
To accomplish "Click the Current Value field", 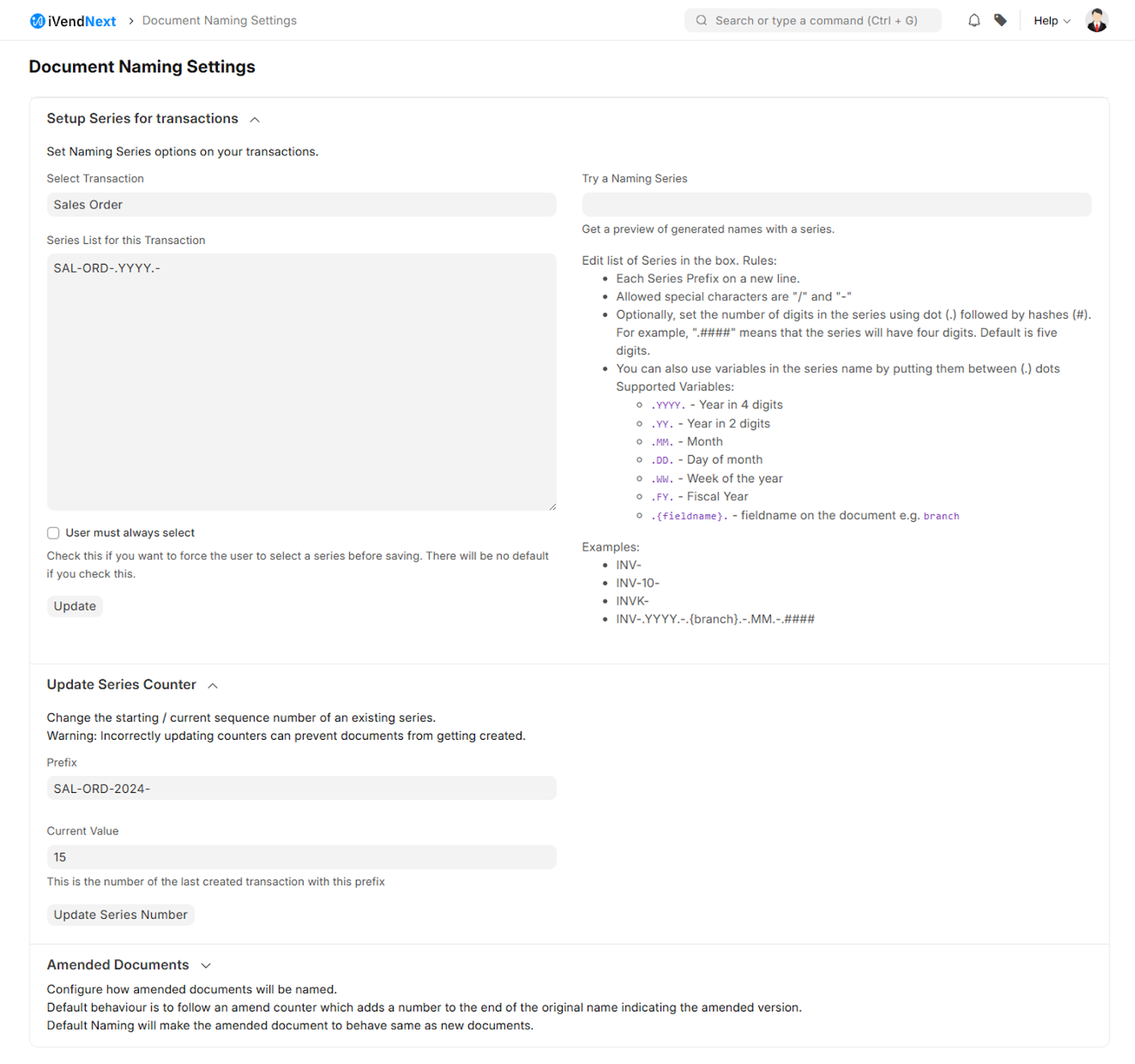I will coord(301,857).
